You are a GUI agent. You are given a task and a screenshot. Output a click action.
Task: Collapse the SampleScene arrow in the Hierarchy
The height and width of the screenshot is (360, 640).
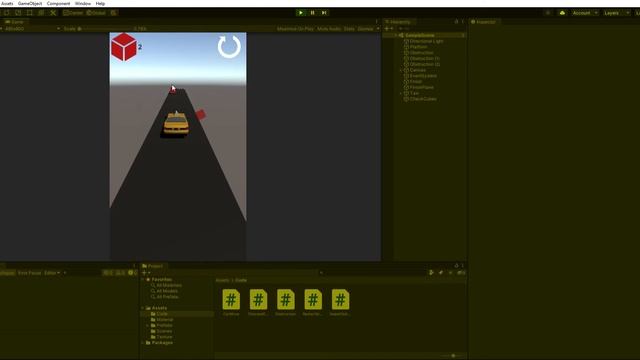tap(396, 36)
